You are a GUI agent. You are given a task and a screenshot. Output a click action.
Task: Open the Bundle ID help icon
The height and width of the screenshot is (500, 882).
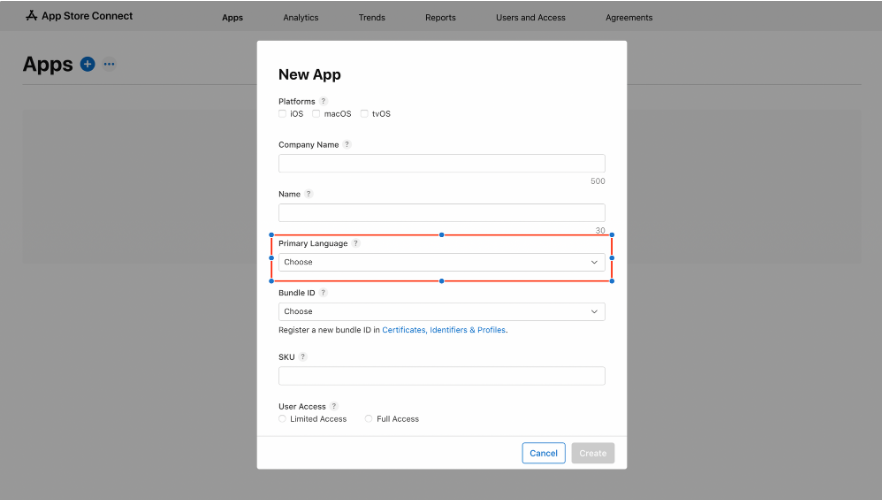click(323, 292)
